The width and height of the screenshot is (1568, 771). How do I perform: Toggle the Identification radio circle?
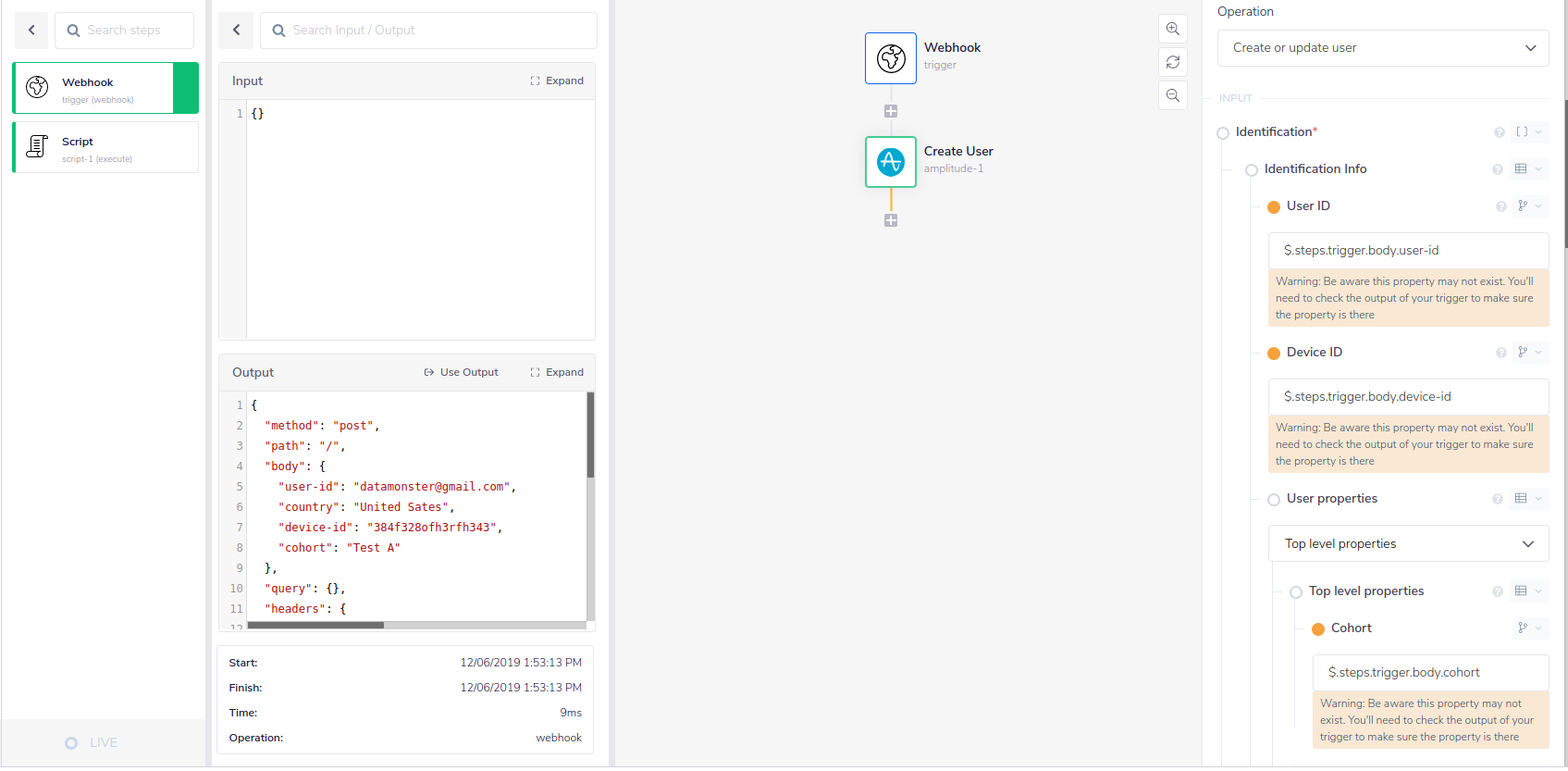[1223, 133]
